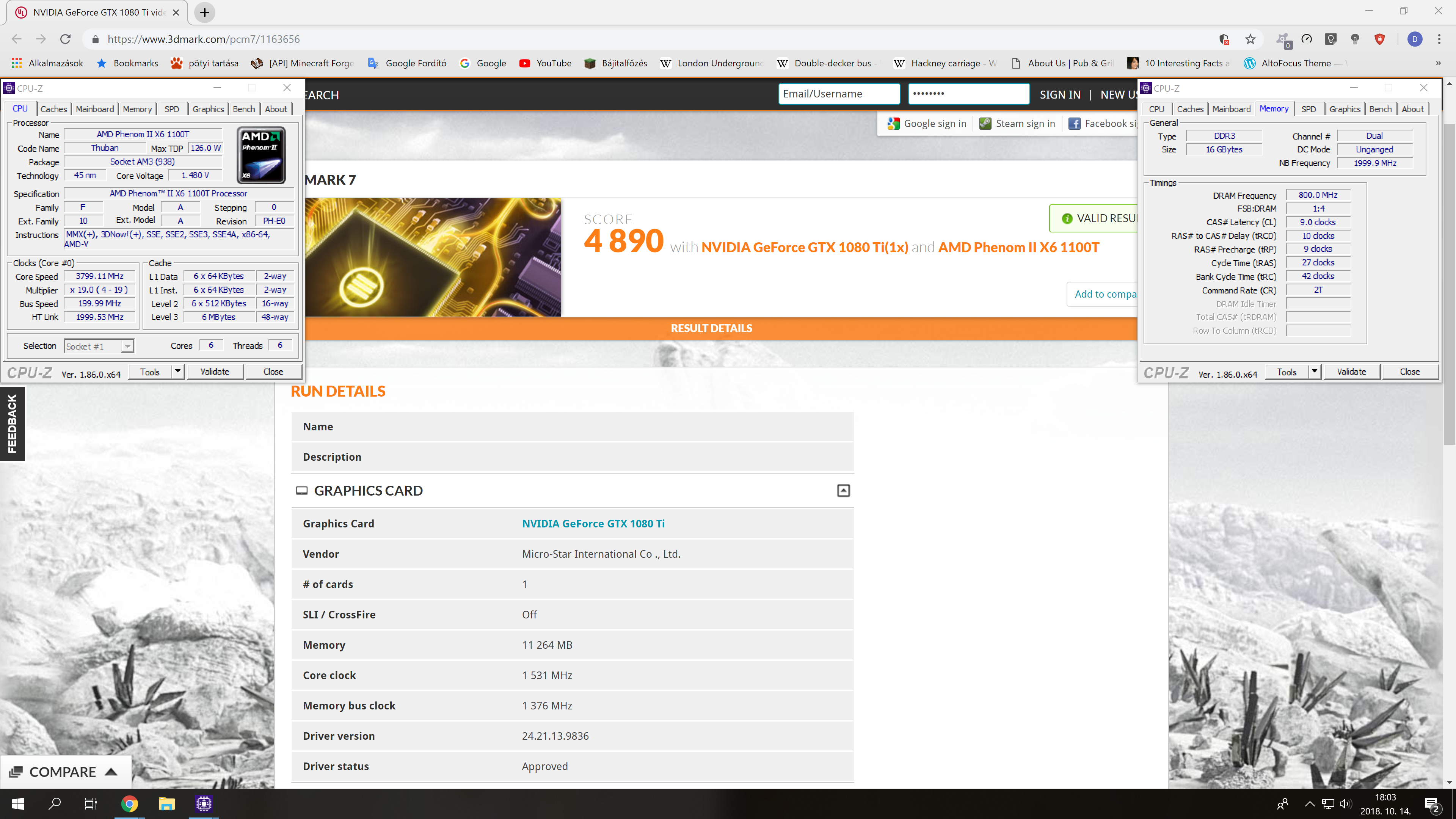Expand the COMPARE panel arrow
This screenshot has width=1456, height=819.
111,772
